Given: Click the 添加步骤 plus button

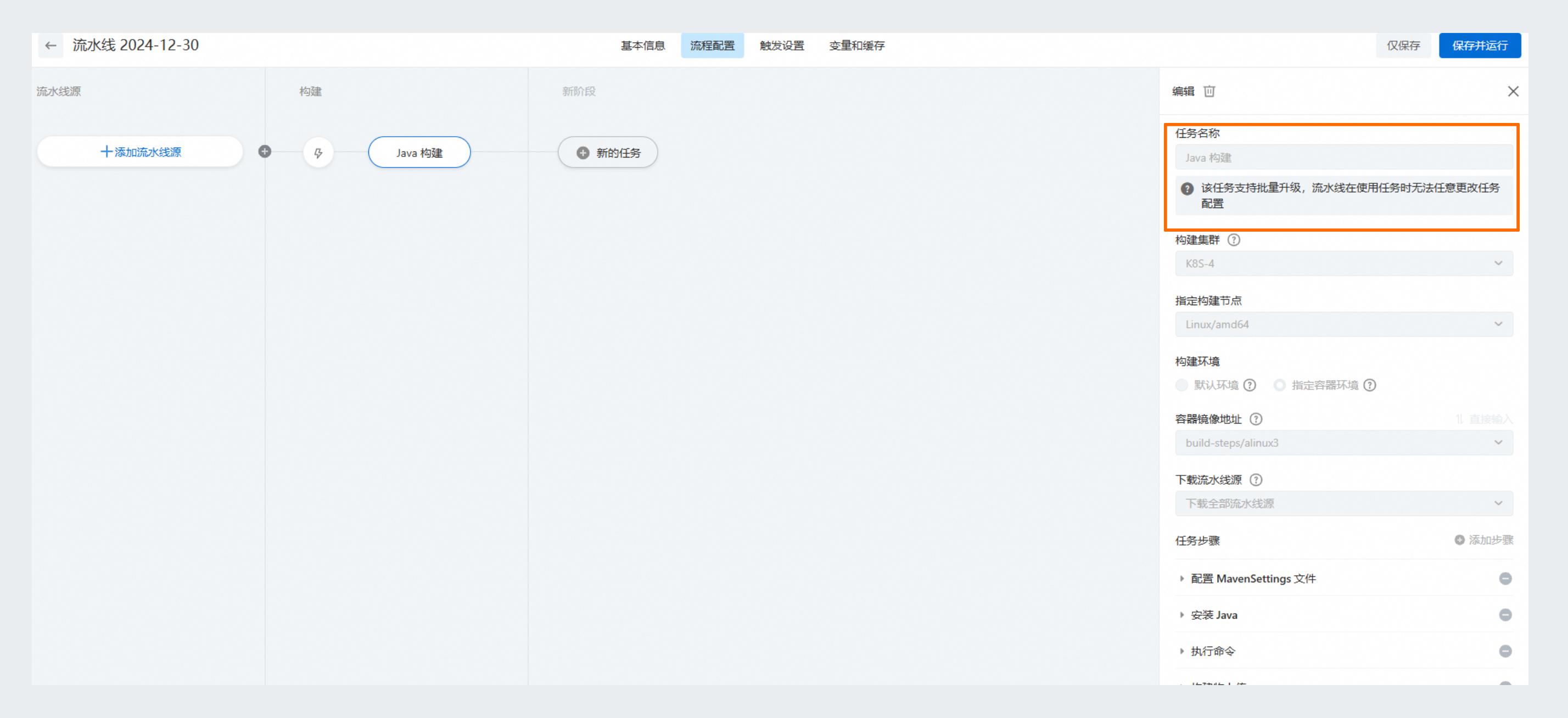Looking at the screenshot, I should [1483, 540].
